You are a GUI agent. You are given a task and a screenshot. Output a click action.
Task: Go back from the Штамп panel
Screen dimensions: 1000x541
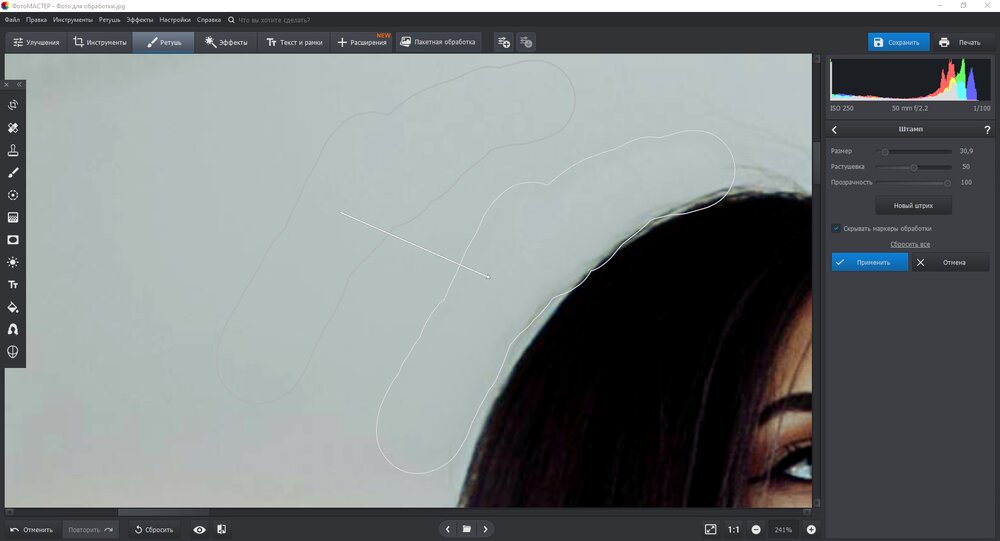click(x=835, y=130)
